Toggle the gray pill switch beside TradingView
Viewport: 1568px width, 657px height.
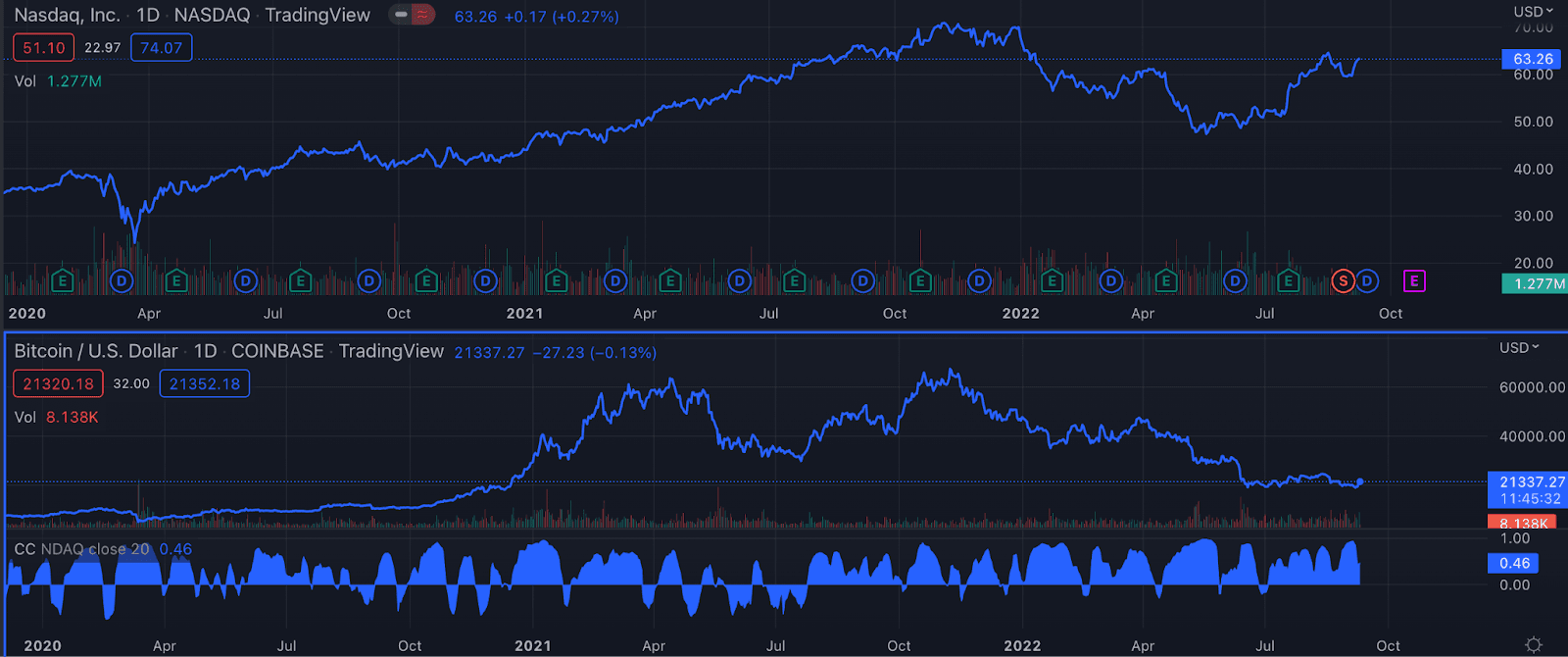[401, 15]
